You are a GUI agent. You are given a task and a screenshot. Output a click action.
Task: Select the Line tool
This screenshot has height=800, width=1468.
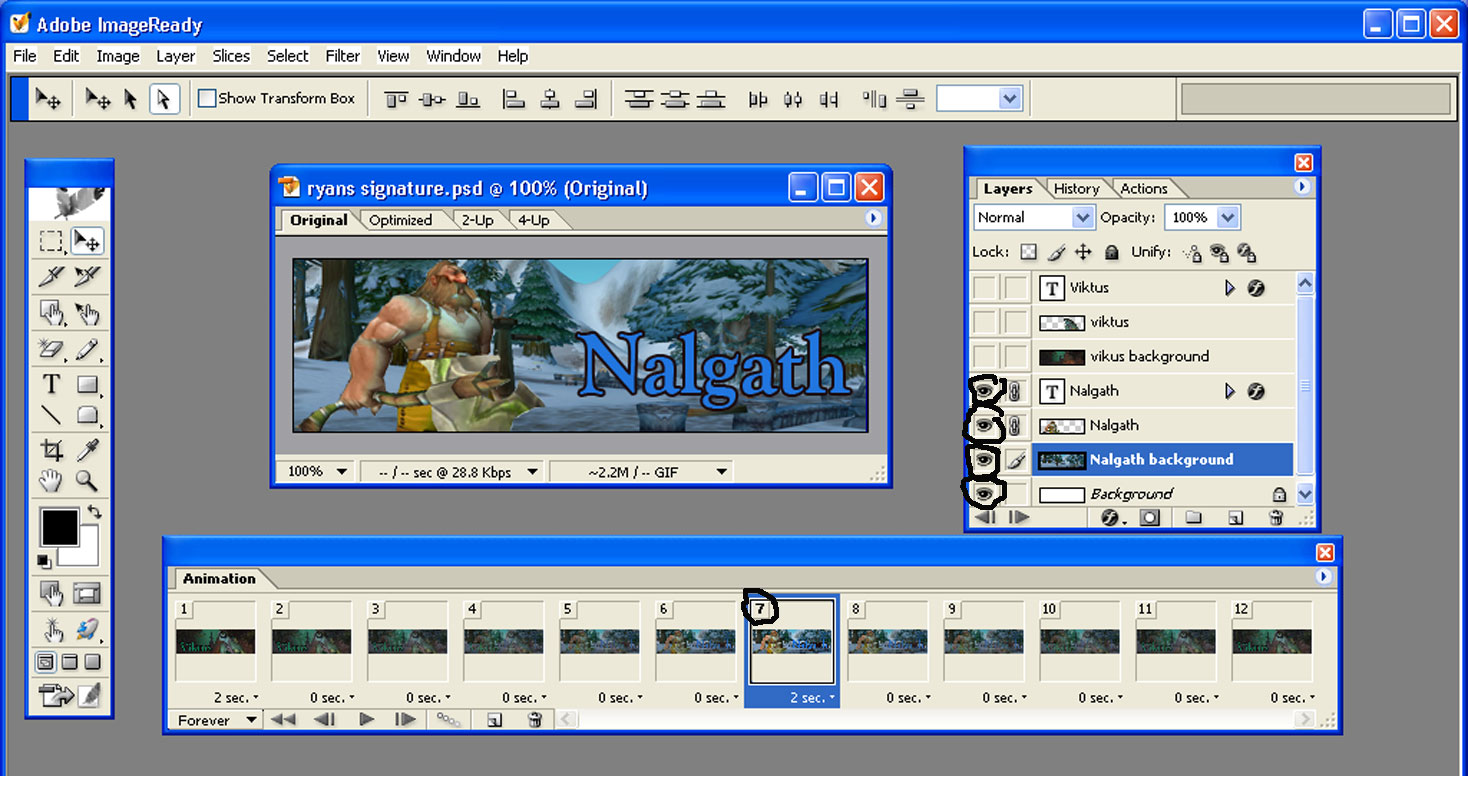[51, 415]
